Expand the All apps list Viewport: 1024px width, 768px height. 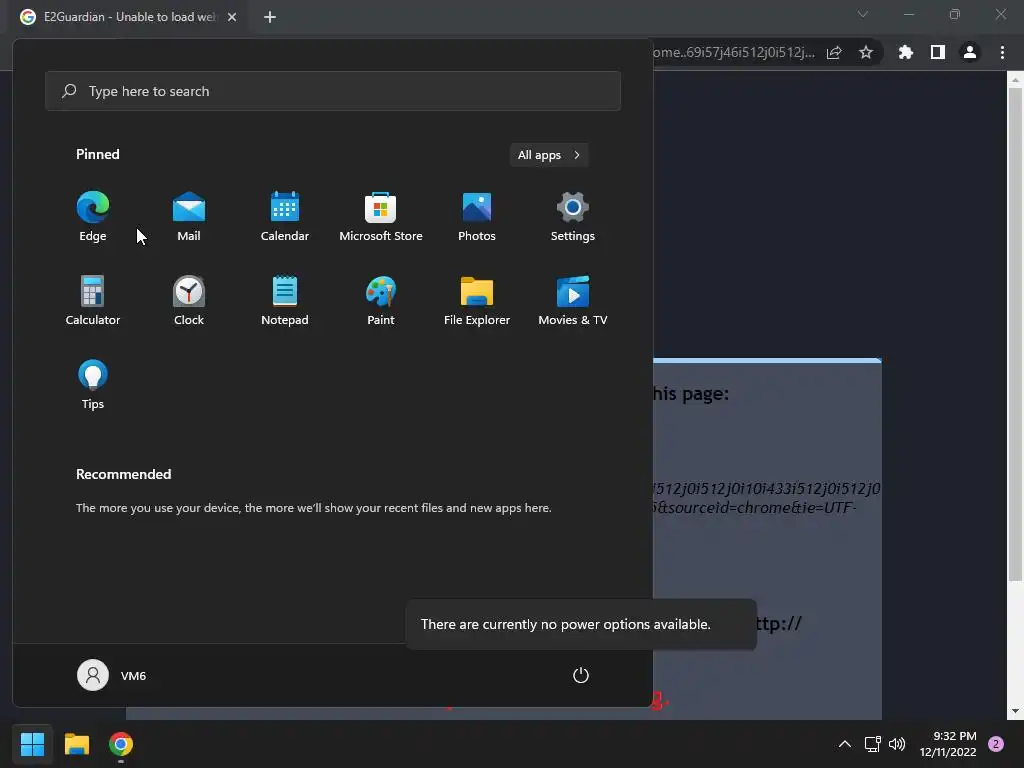[549, 155]
